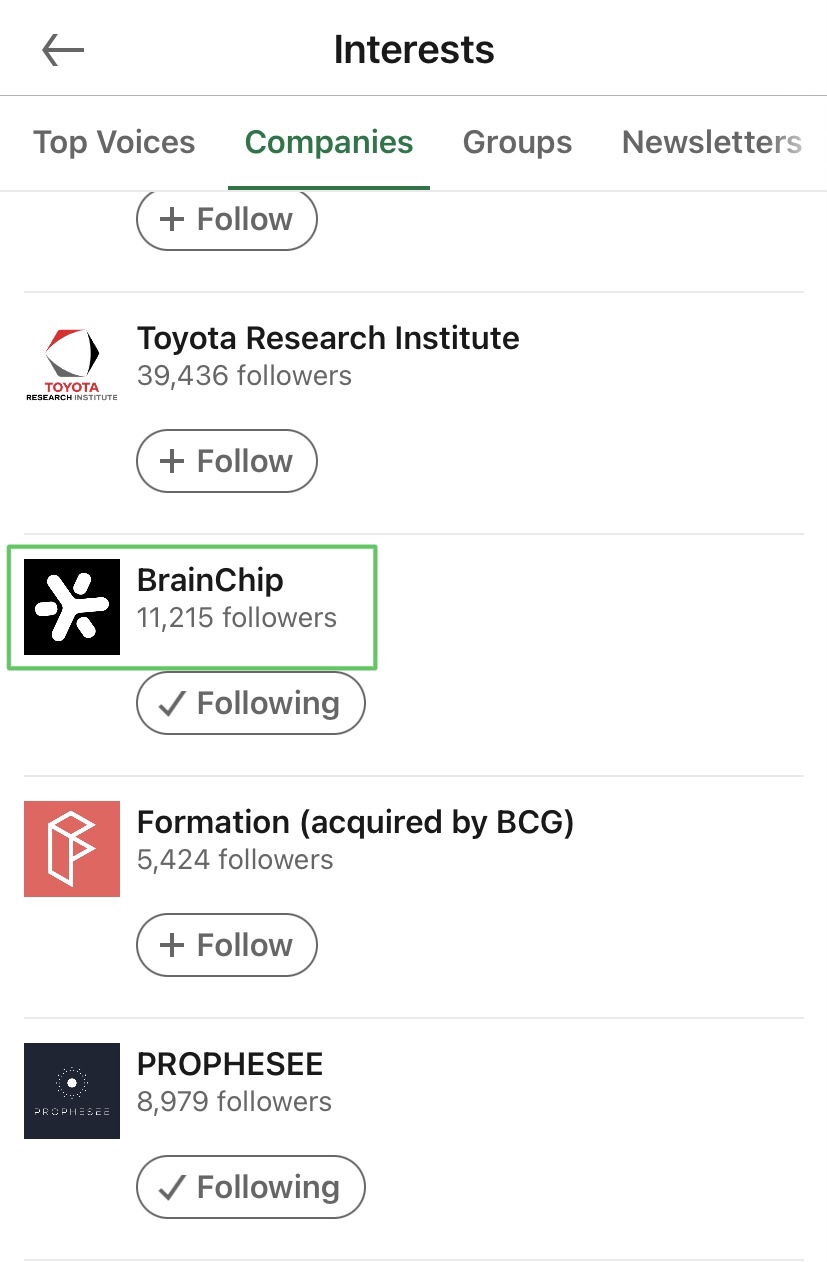
Task: Unfollow BrainChip via Following button
Action: click(251, 703)
